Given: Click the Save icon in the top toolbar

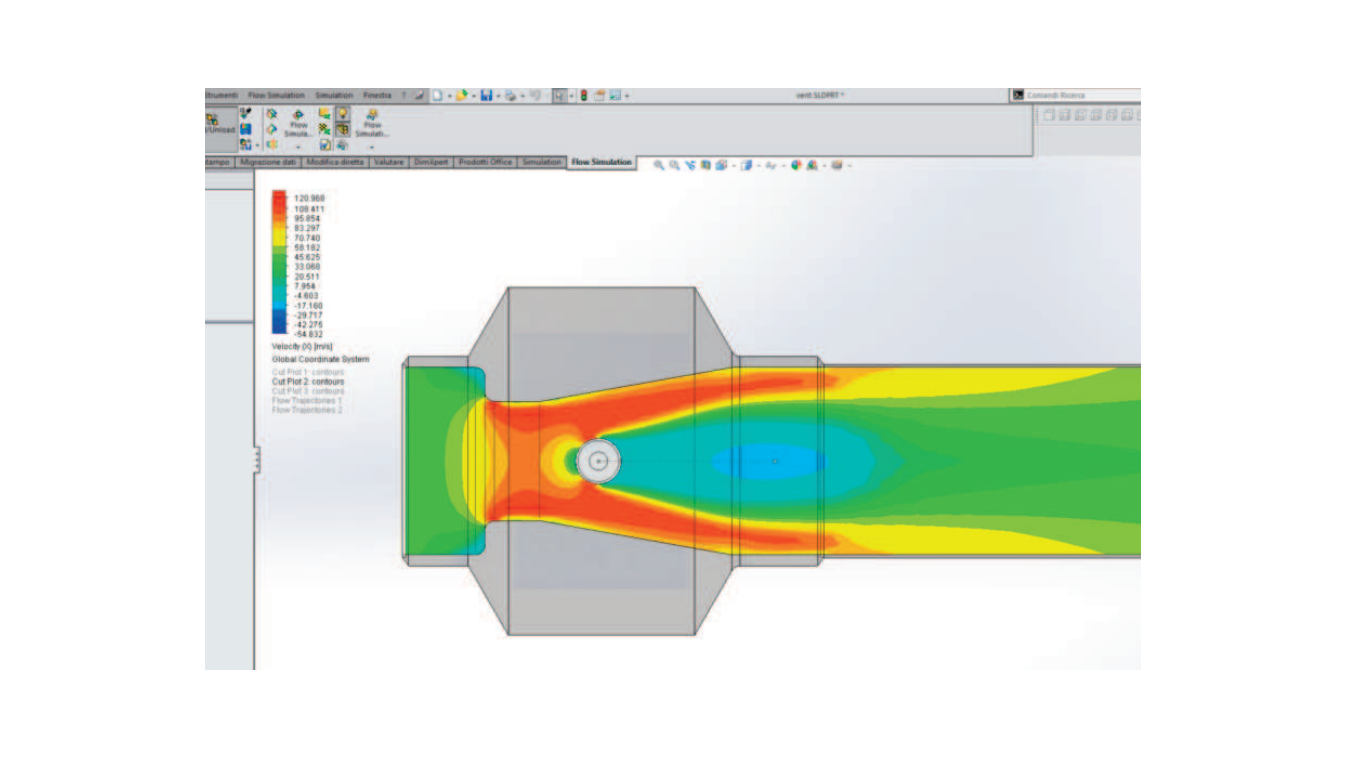Looking at the screenshot, I should (x=485, y=96).
